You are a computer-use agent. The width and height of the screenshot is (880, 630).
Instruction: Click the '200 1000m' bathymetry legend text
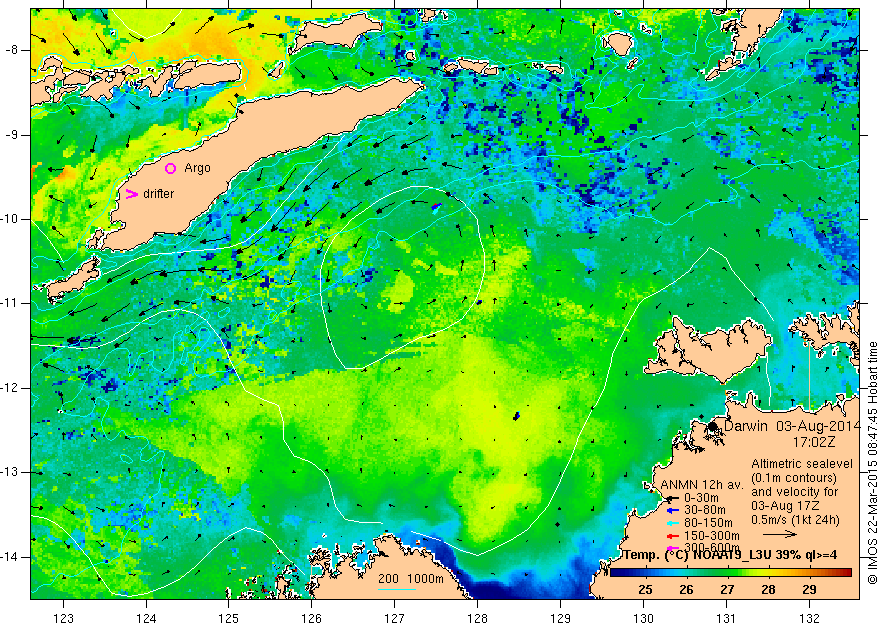(x=411, y=580)
